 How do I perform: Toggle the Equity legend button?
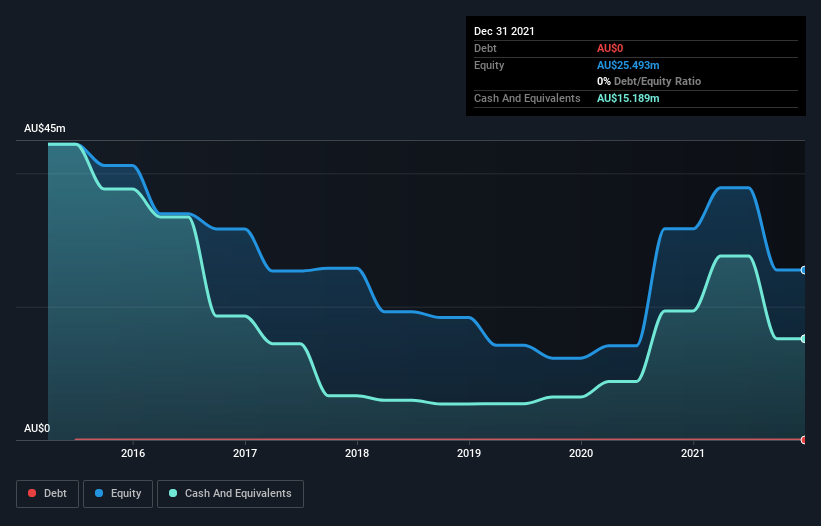coord(118,494)
